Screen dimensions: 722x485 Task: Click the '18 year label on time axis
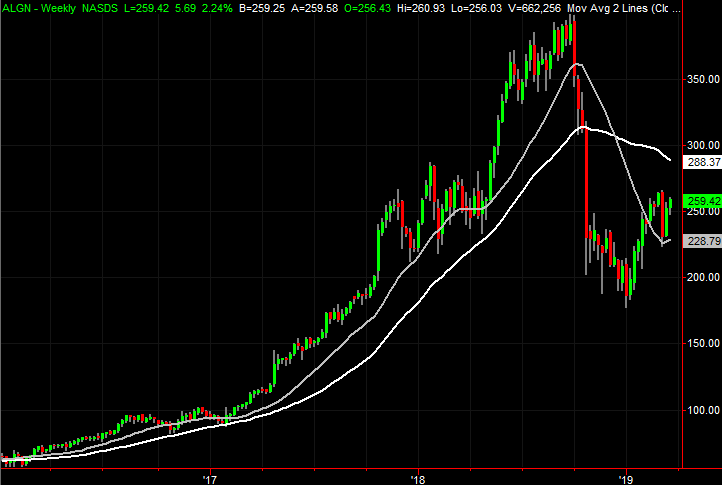(418, 479)
